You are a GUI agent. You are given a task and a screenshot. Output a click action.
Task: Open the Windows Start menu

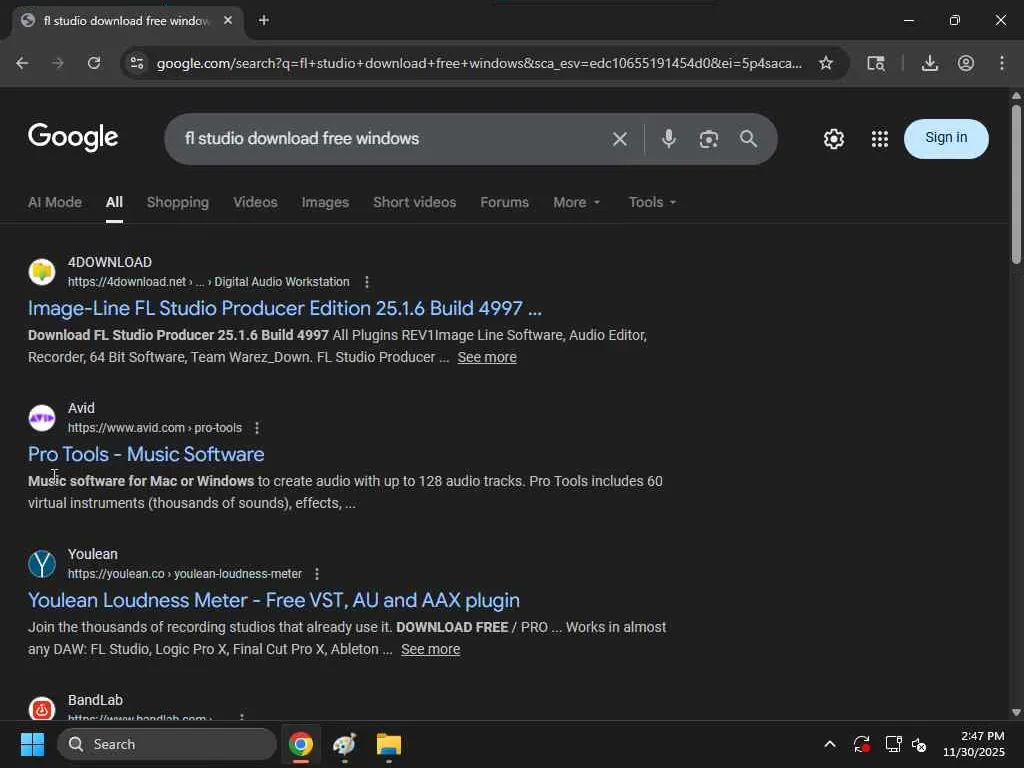(x=32, y=744)
